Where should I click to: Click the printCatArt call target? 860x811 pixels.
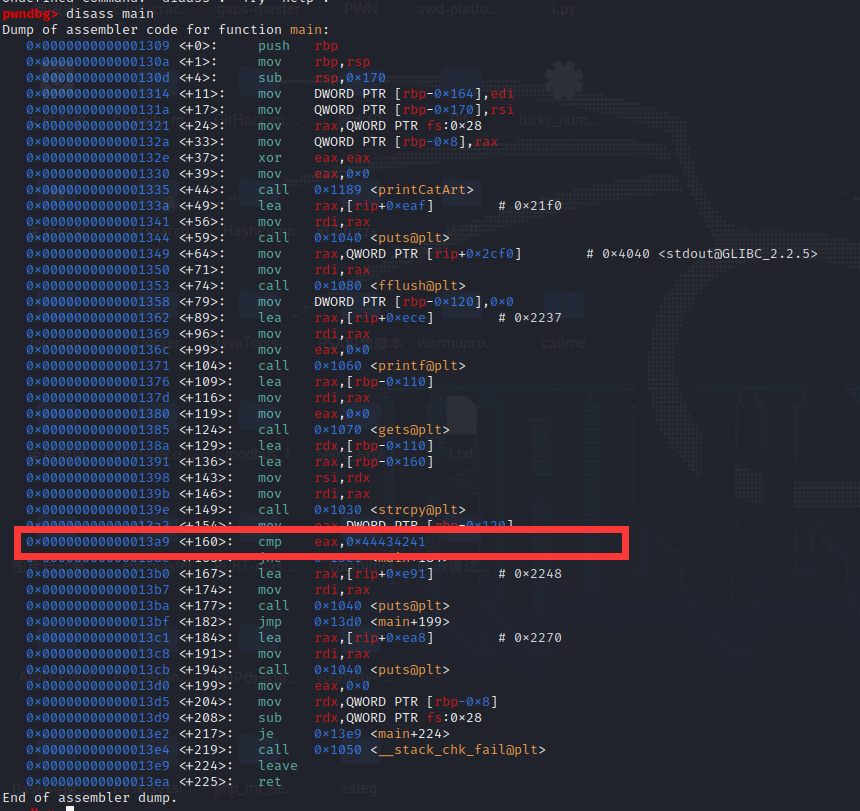[393, 190]
